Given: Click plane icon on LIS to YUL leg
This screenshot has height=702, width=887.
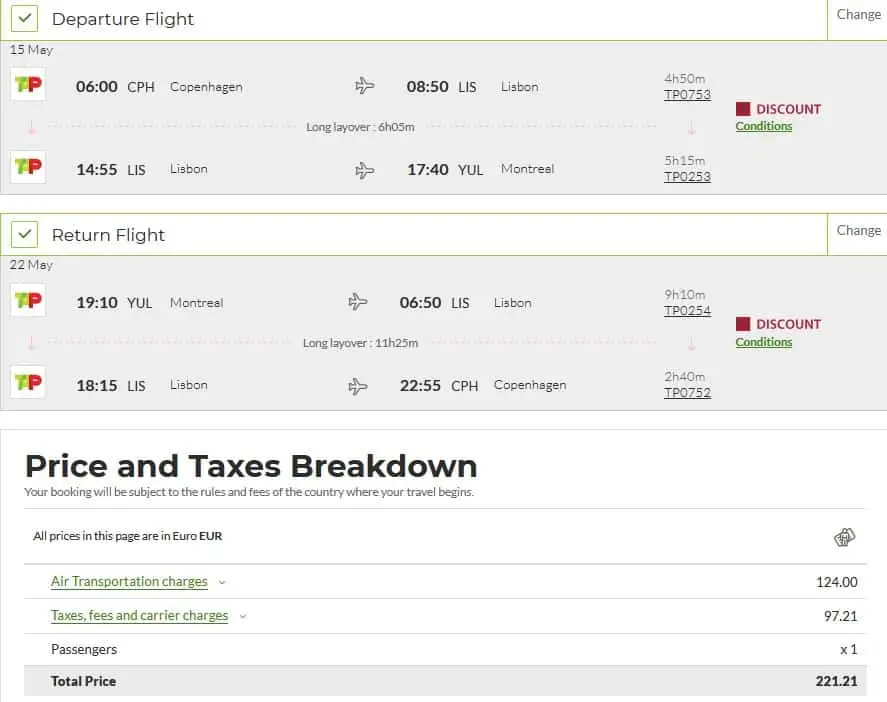Looking at the screenshot, I should point(365,169).
